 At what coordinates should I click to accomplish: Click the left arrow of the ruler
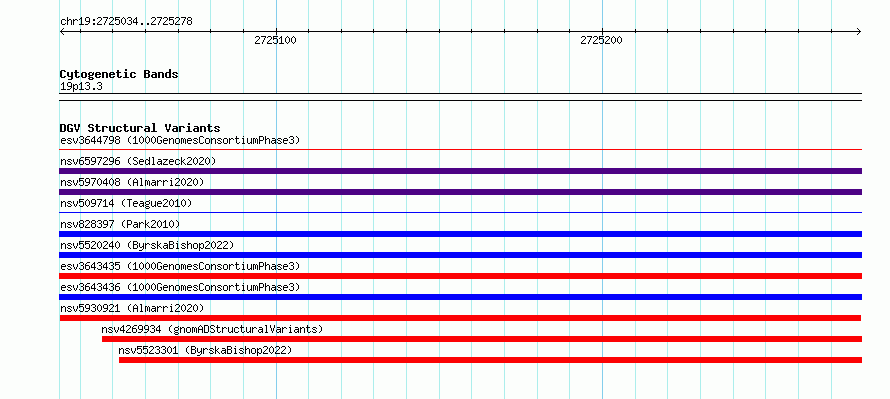click(x=63, y=32)
